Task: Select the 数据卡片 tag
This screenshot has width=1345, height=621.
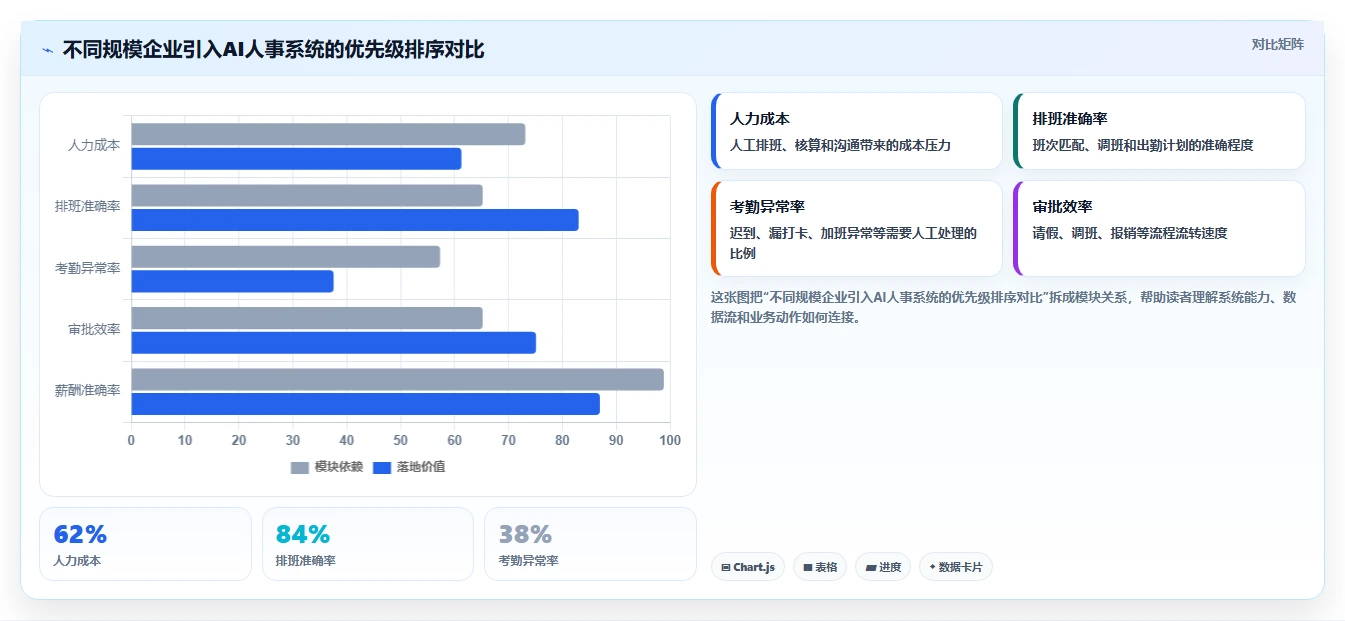Action: [x=956, y=567]
